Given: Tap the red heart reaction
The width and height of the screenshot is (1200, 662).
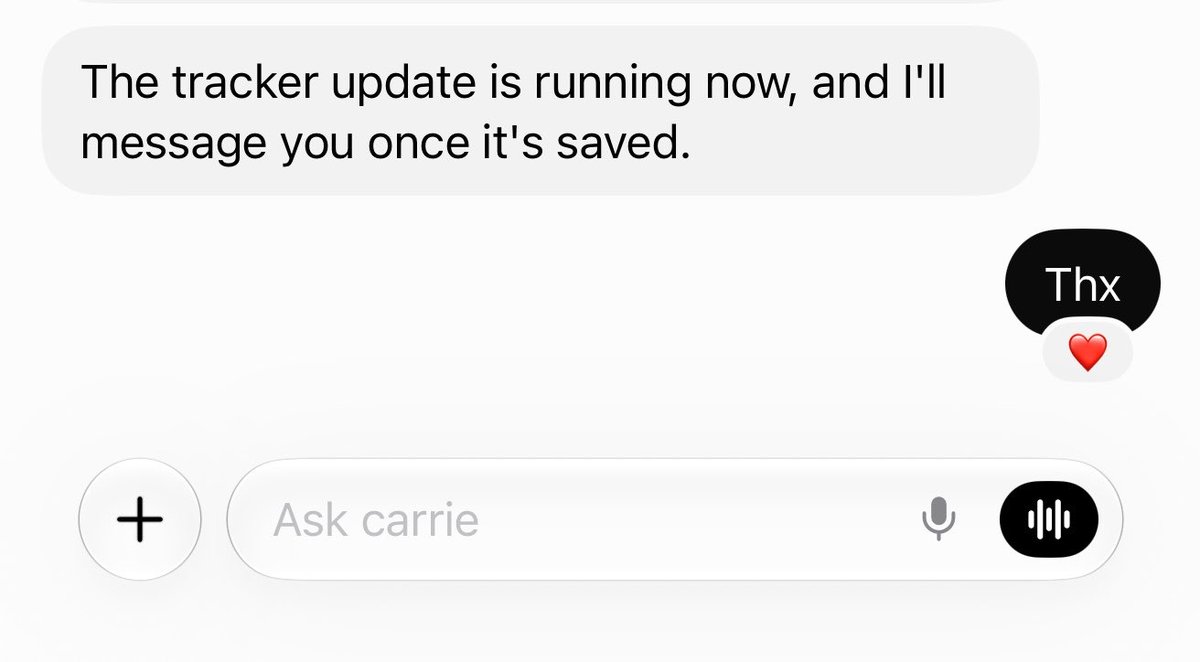Looking at the screenshot, I should 1088,352.
